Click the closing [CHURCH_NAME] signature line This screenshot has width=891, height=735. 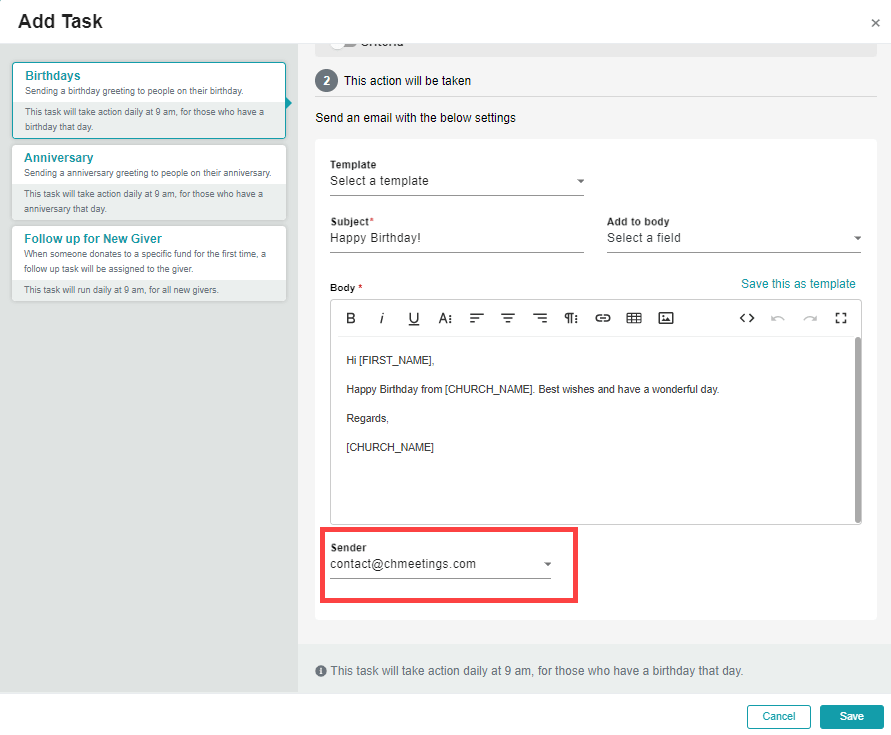(x=390, y=447)
